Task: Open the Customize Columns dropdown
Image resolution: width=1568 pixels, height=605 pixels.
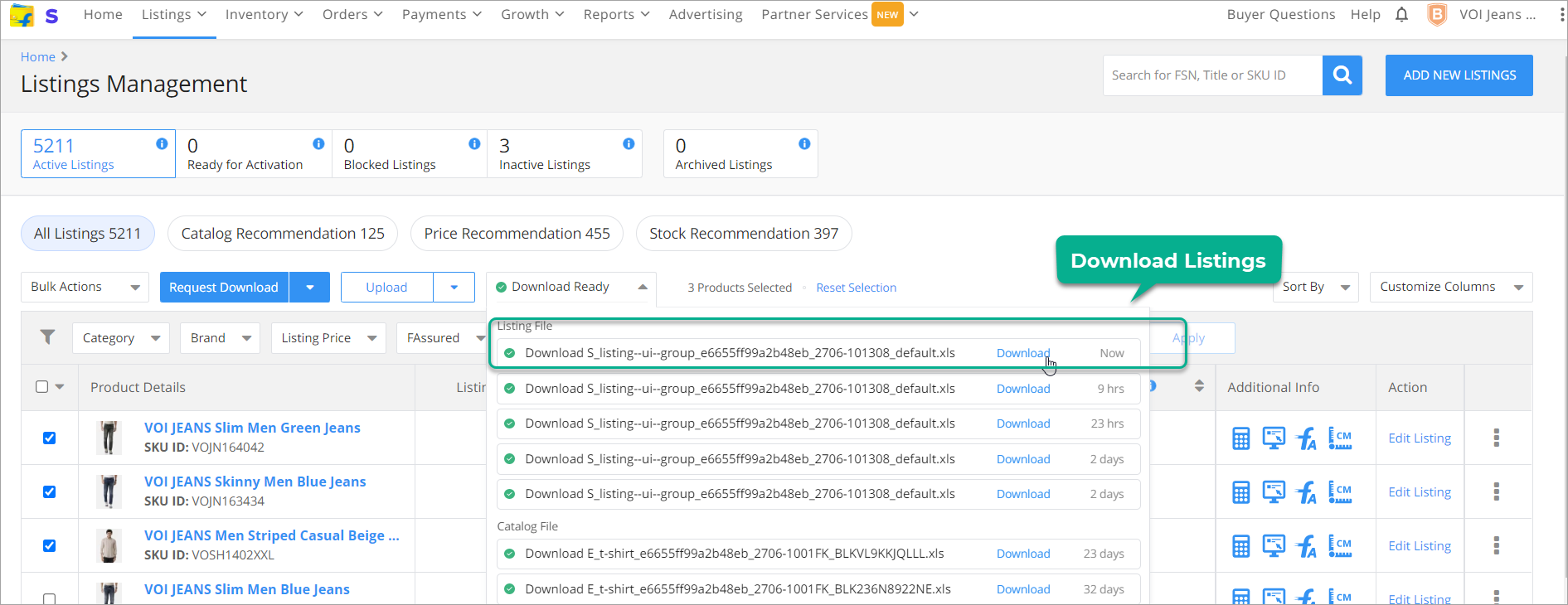Action: (1451, 287)
